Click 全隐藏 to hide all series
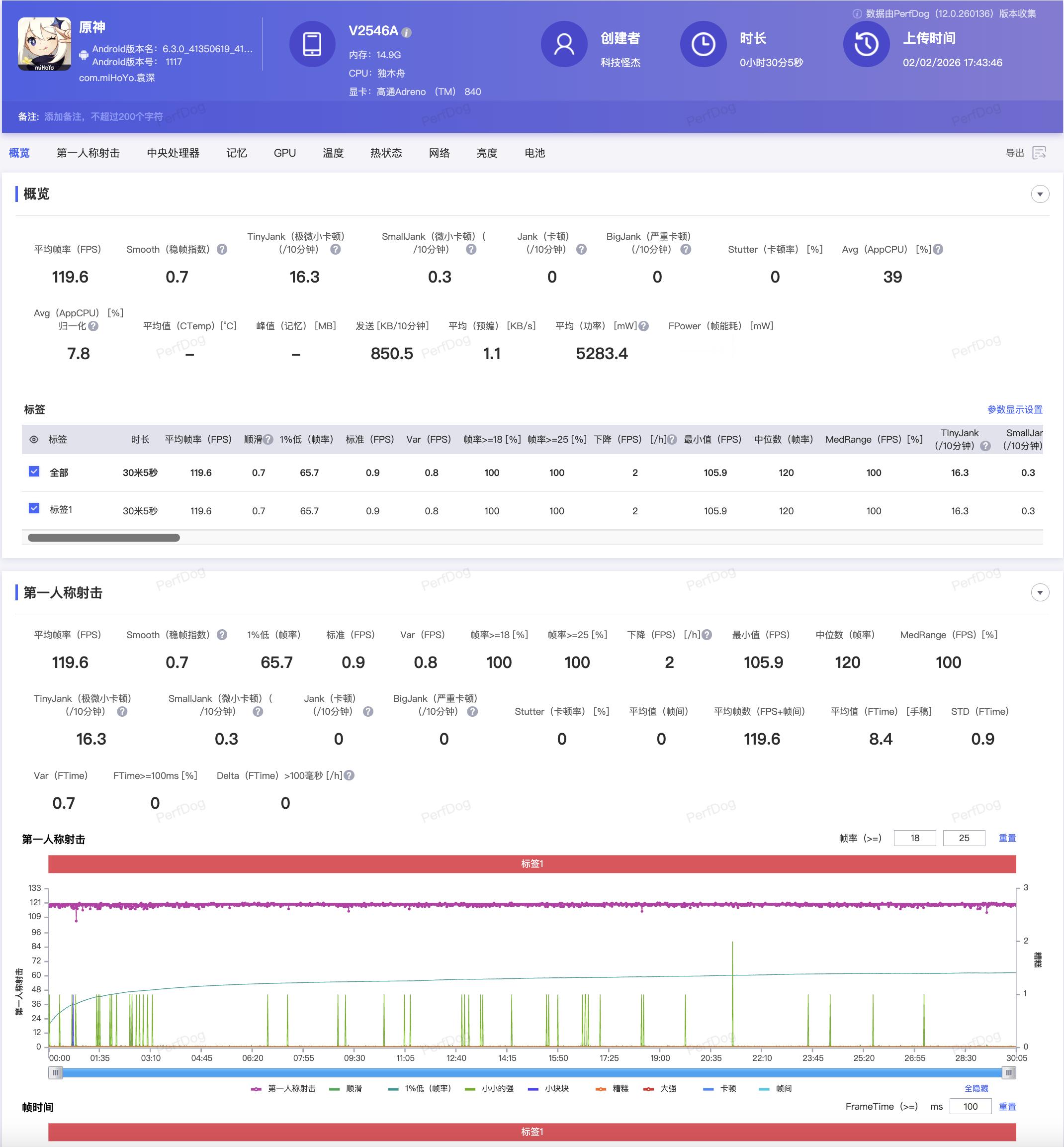The width and height of the screenshot is (1064, 1147). 976,1088
